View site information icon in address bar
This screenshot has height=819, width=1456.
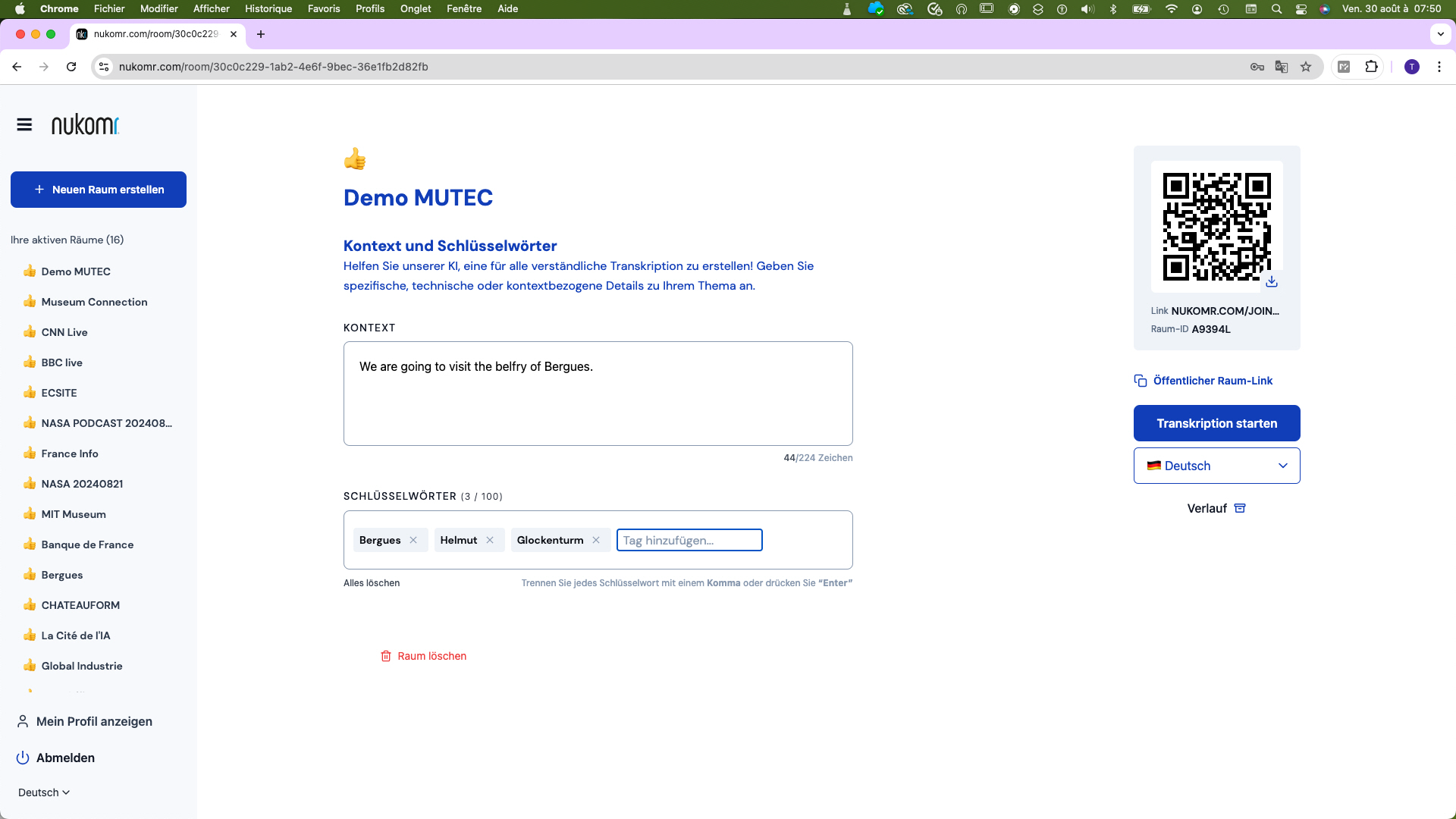[105, 67]
